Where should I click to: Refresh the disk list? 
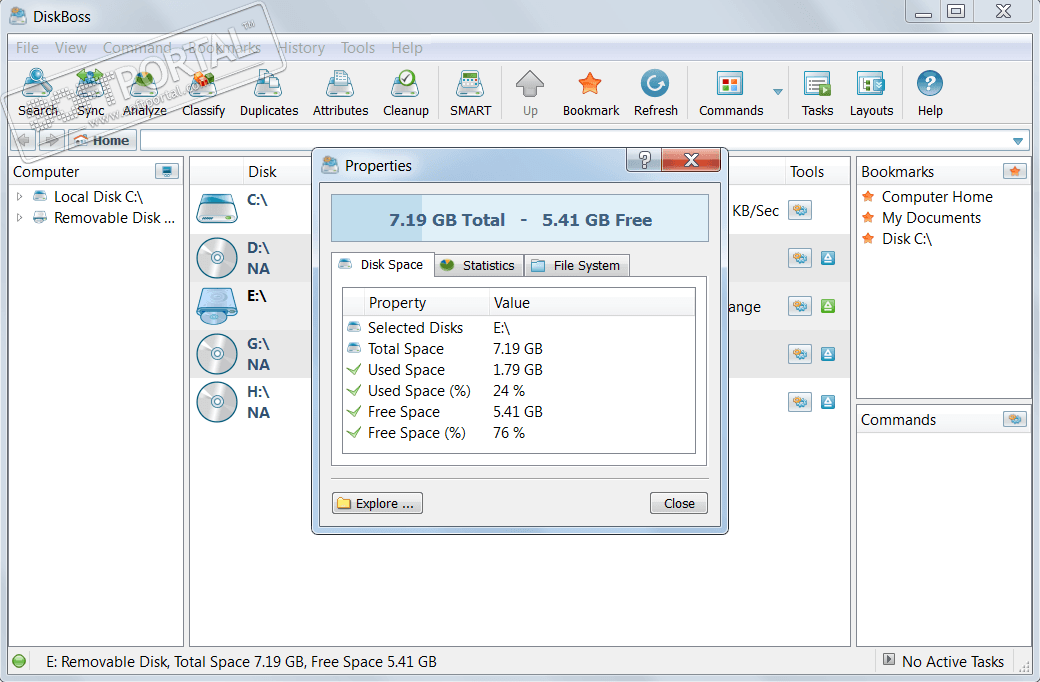click(655, 93)
